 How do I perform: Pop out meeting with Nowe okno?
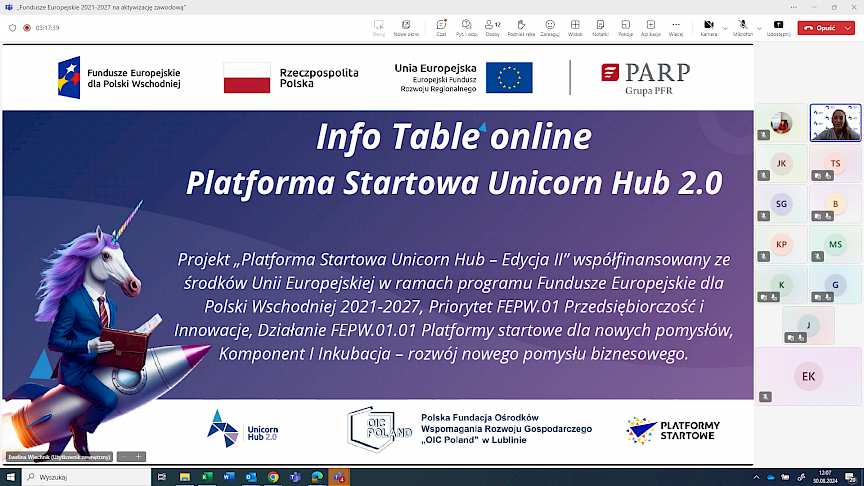click(x=406, y=28)
